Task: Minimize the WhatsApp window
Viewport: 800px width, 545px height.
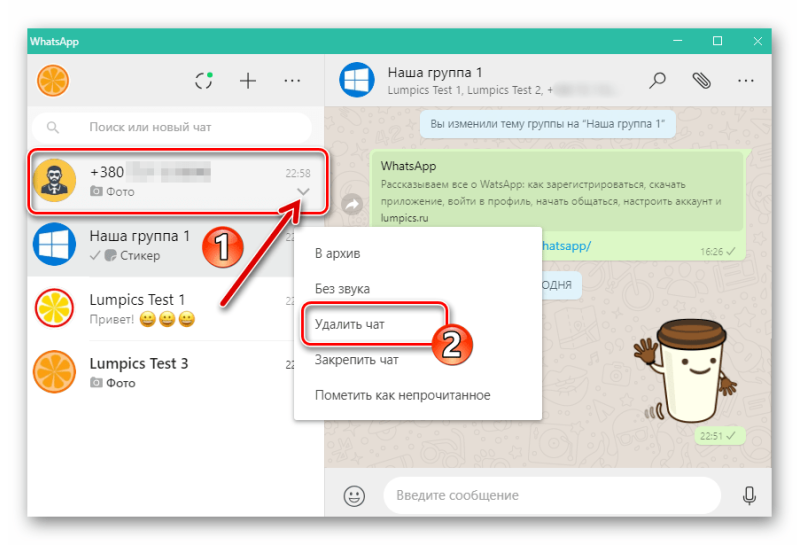Action: (x=678, y=41)
